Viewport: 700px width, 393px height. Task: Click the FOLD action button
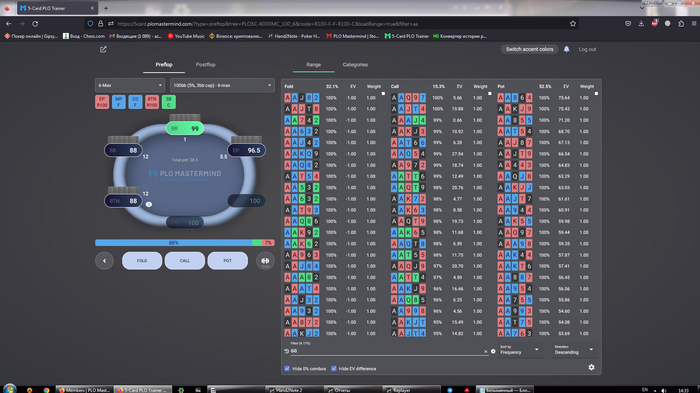pyautogui.click(x=142, y=261)
